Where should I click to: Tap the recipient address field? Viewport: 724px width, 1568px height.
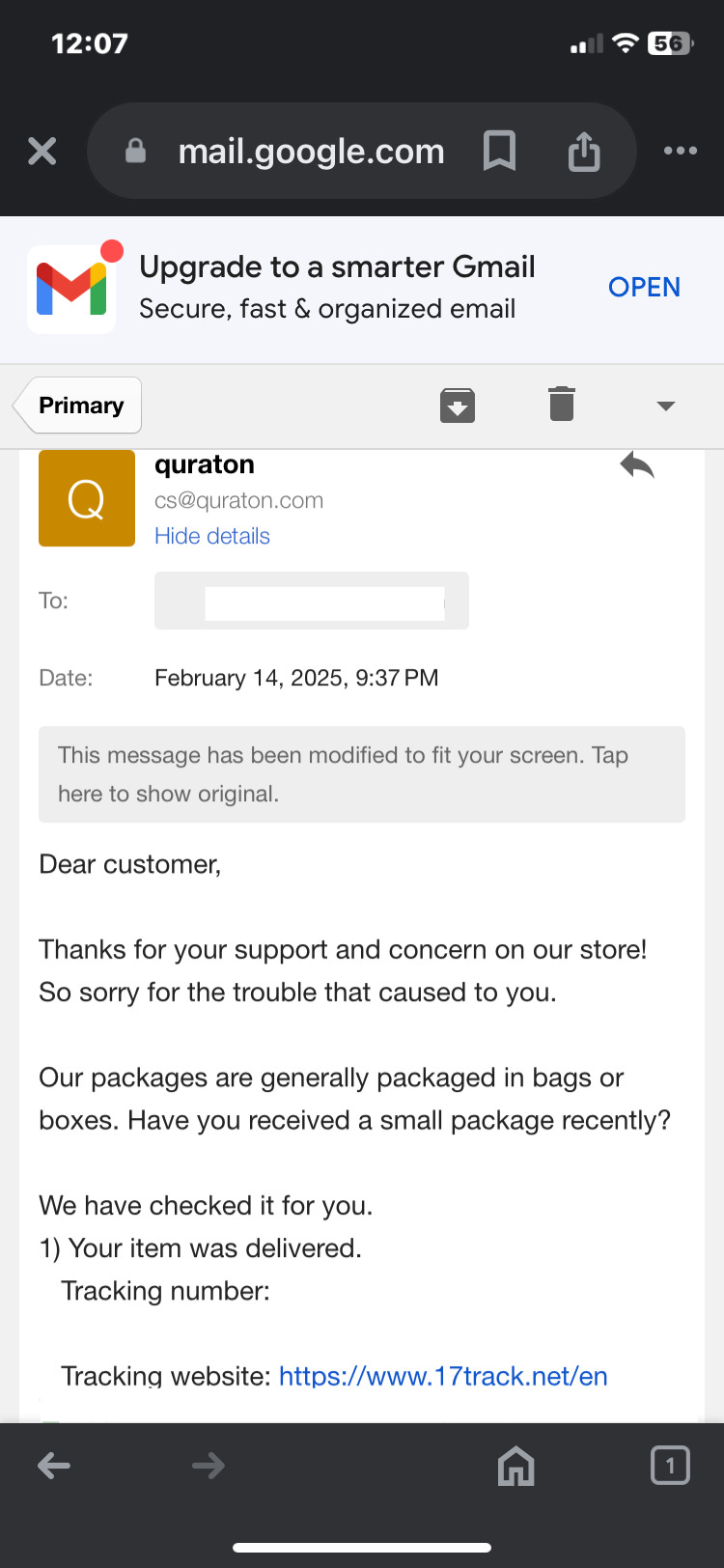tap(312, 601)
